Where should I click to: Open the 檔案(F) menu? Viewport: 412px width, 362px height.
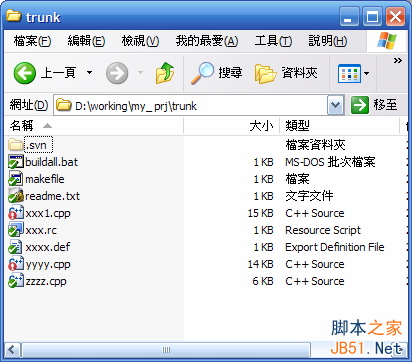tap(32, 41)
